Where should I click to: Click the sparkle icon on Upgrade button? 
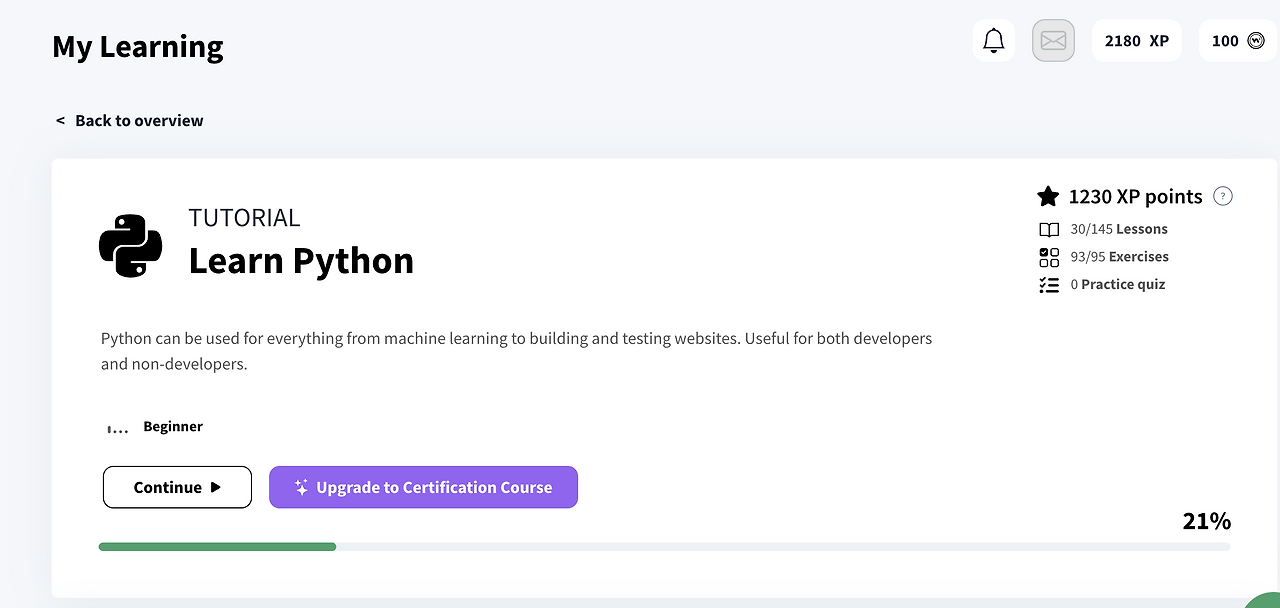click(301, 487)
